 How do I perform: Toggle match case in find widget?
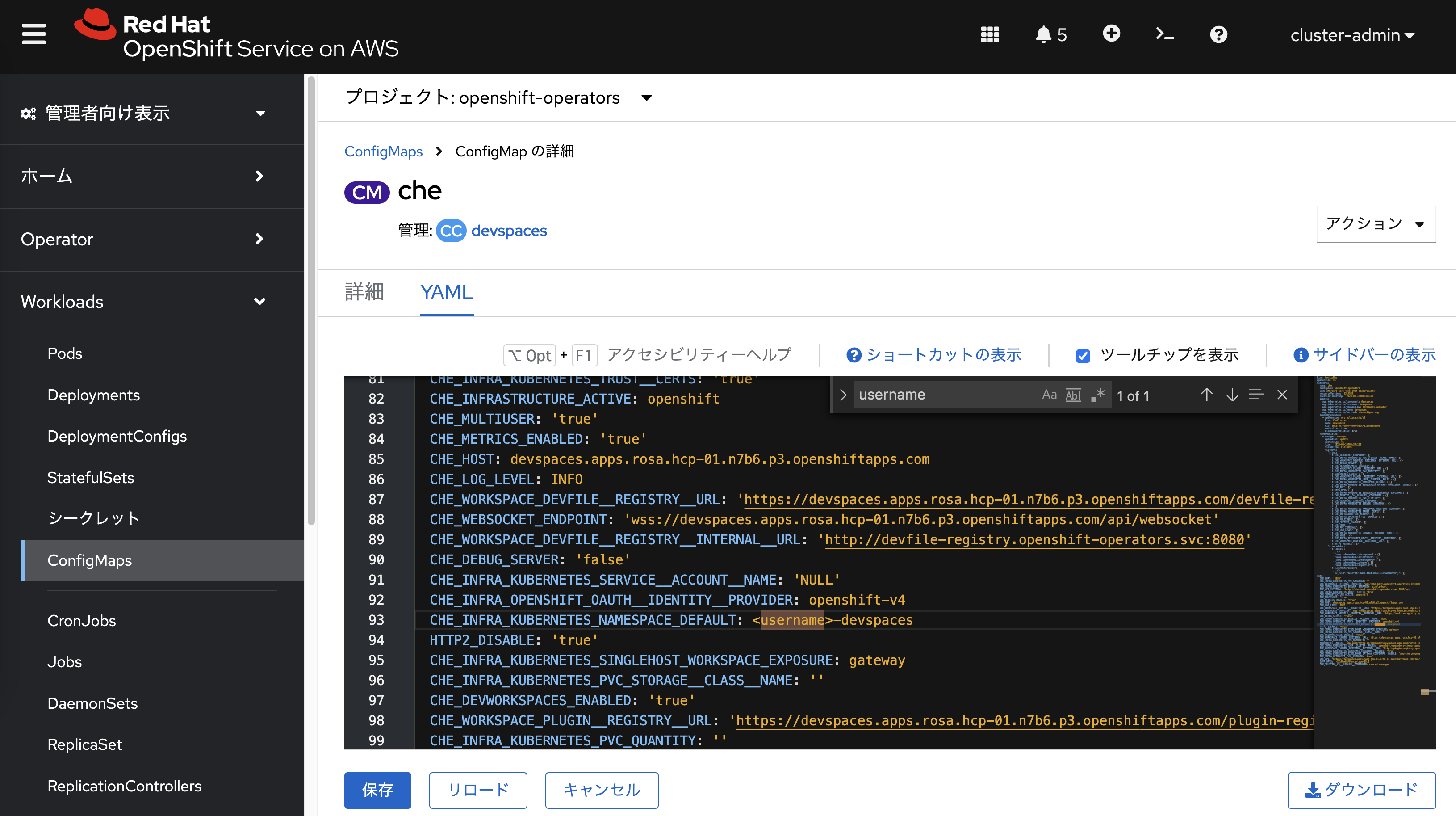pyautogui.click(x=1049, y=395)
